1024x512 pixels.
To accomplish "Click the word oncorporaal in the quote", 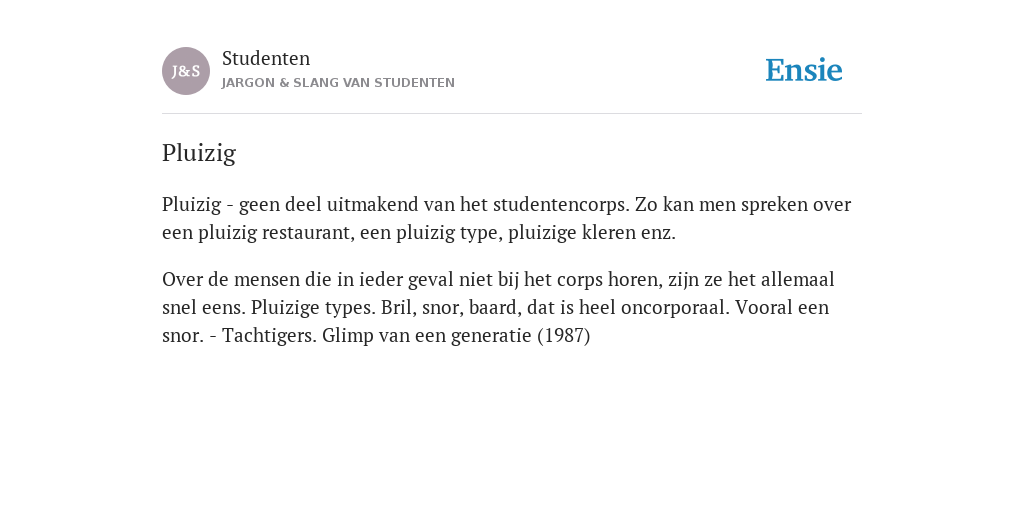I will pyautogui.click(x=675, y=307).
